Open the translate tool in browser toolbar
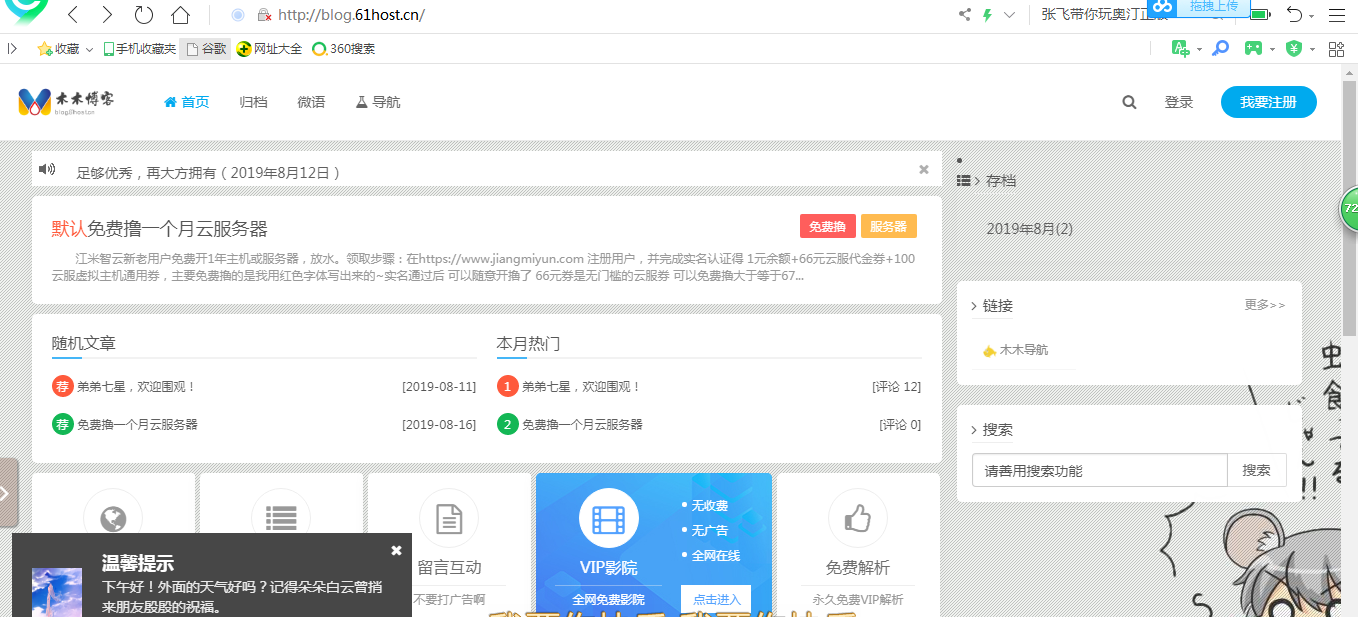The width and height of the screenshot is (1358, 617). pyautogui.click(x=1182, y=48)
